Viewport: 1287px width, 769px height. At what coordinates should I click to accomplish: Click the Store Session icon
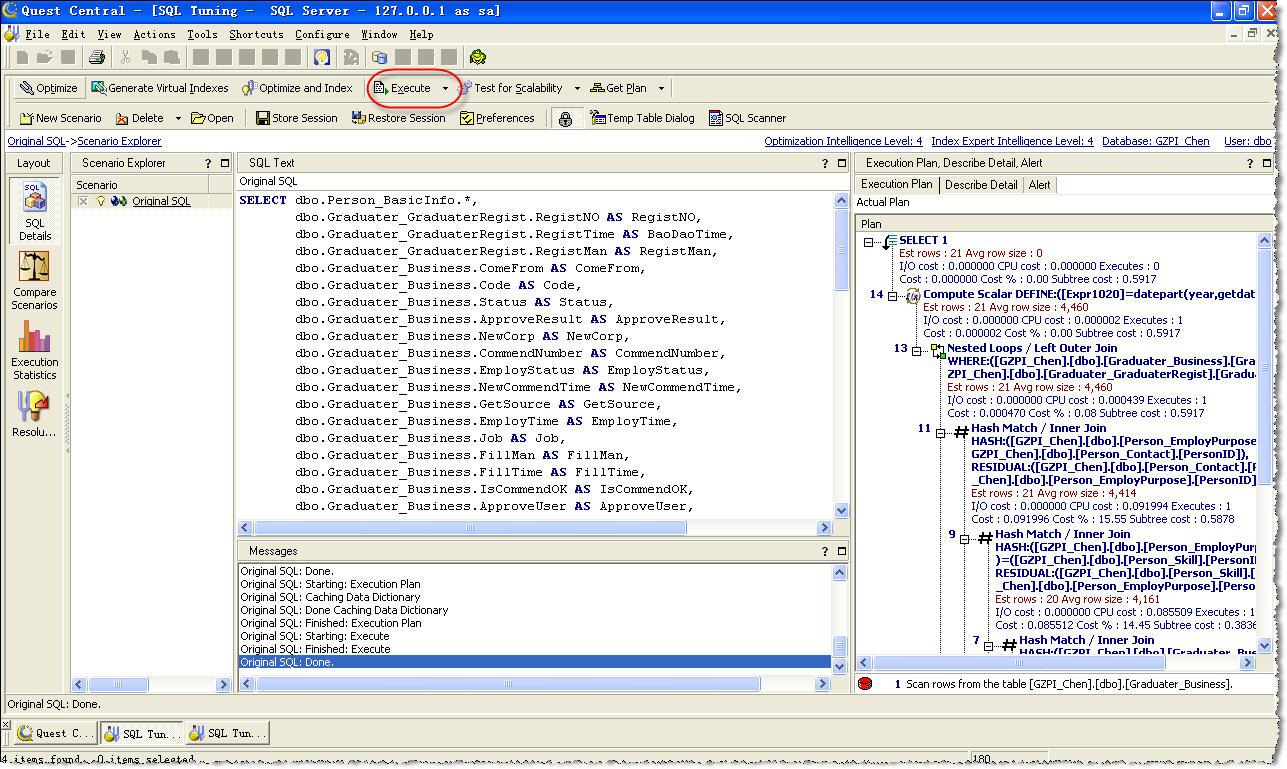(x=263, y=118)
